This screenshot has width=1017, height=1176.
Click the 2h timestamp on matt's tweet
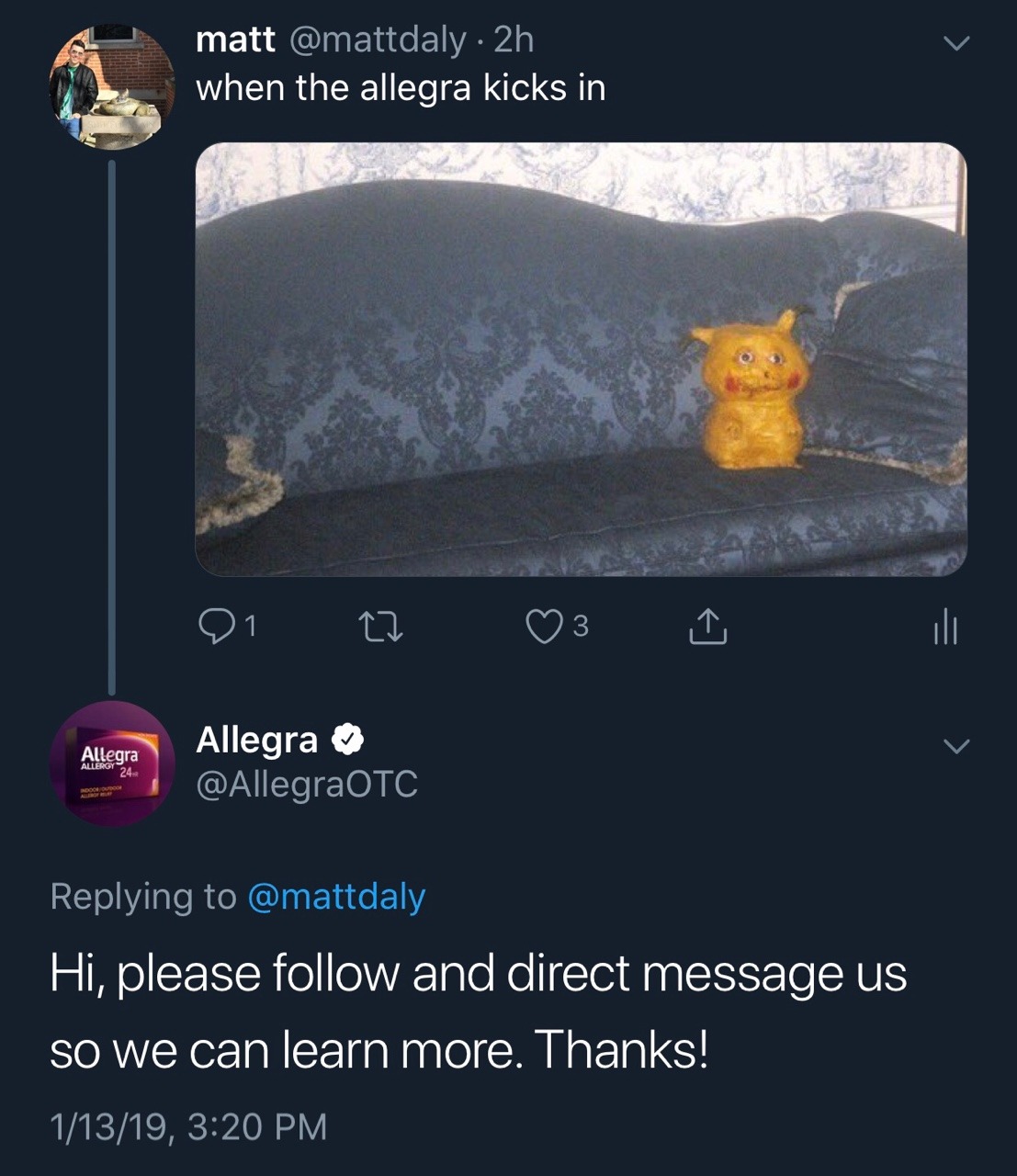[514, 40]
